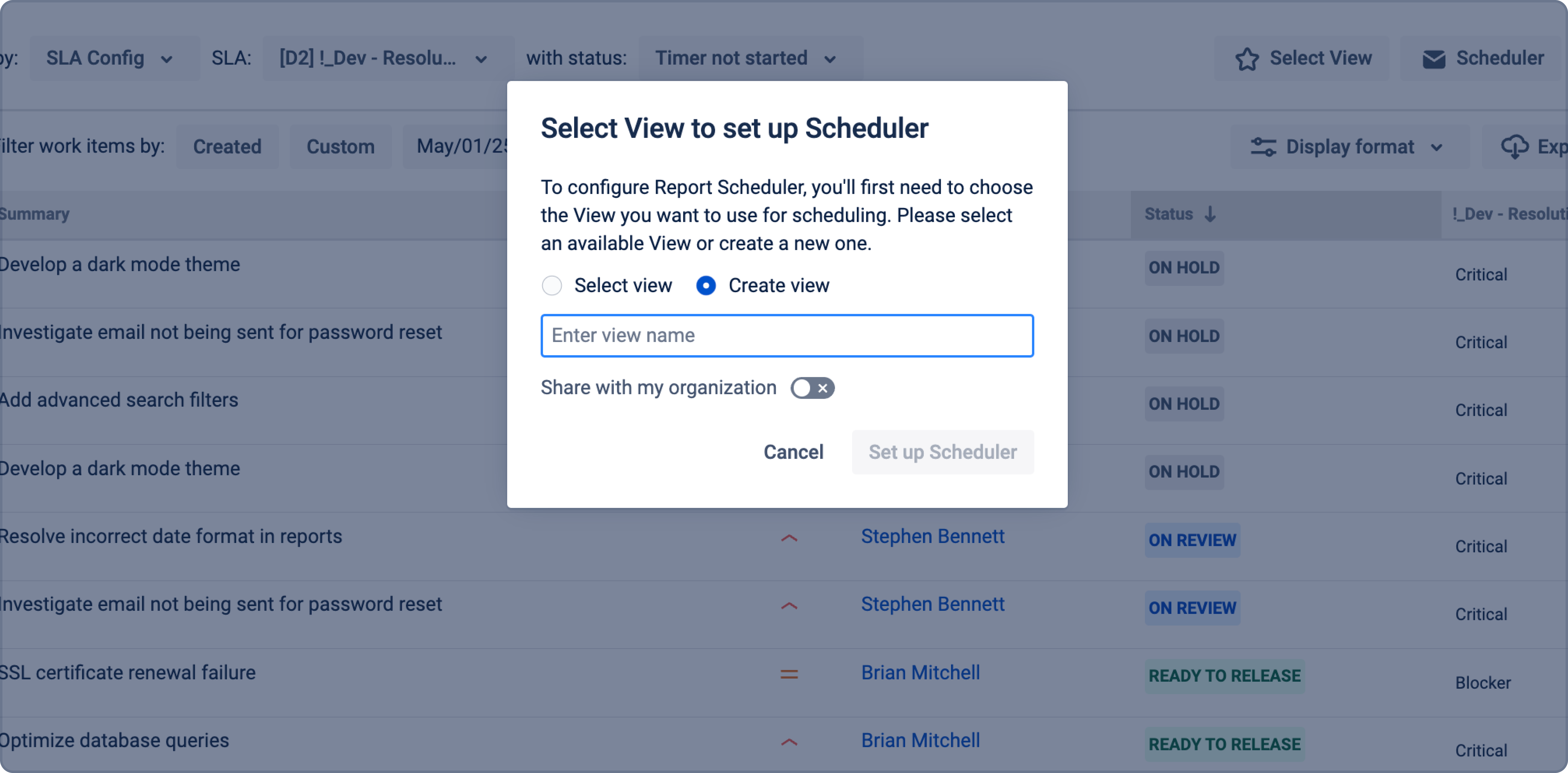Select the Create view radio button

pyautogui.click(x=706, y=285)
